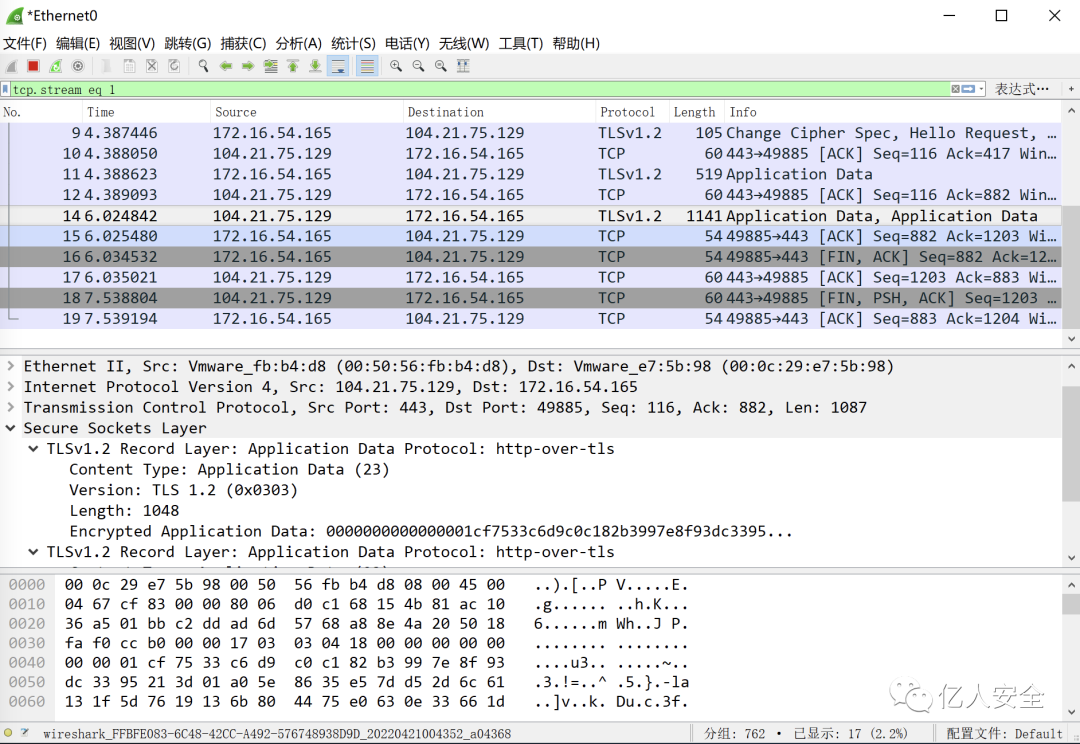The width and height of the screenshot is (1080, 744).
Task: Jump to last packet icon
Action: coord(315,66)
